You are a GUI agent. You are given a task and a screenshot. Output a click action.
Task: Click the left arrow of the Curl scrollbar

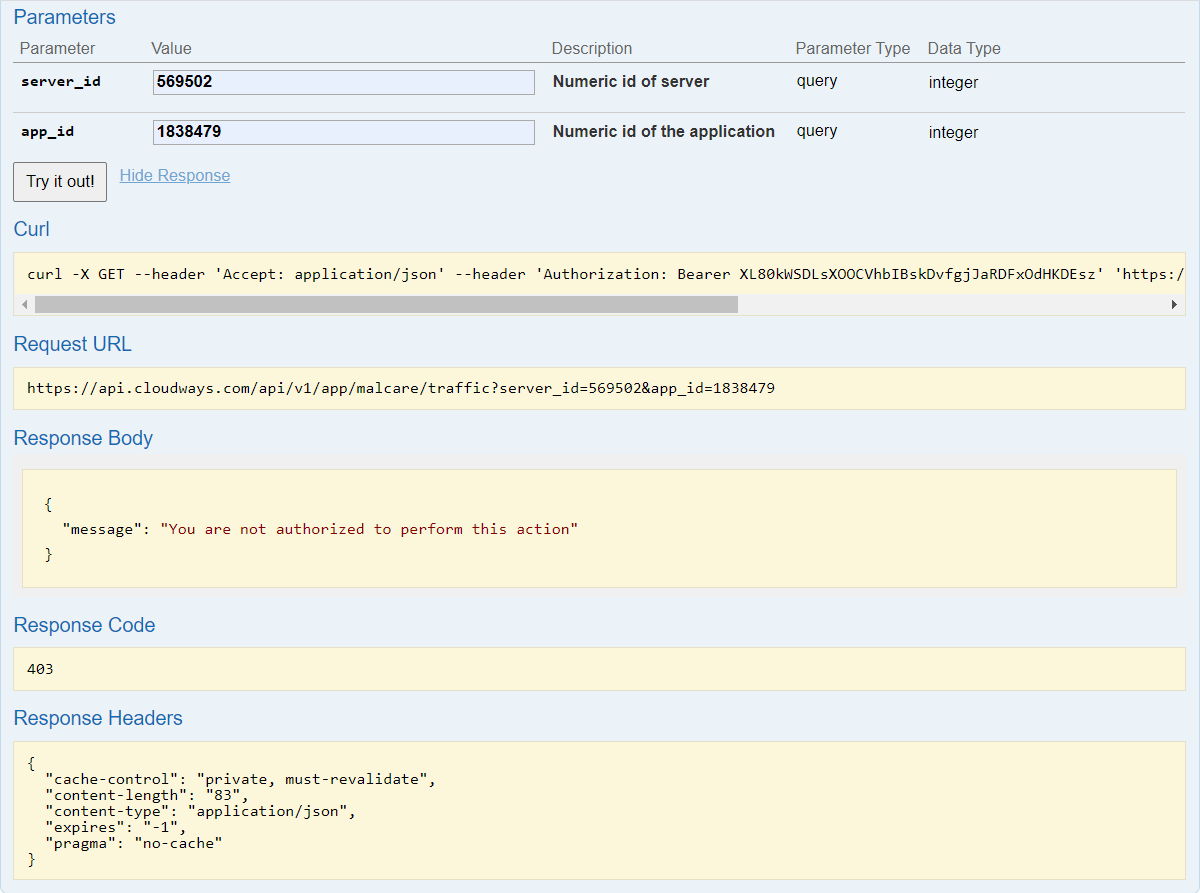[x=24, y=305]
